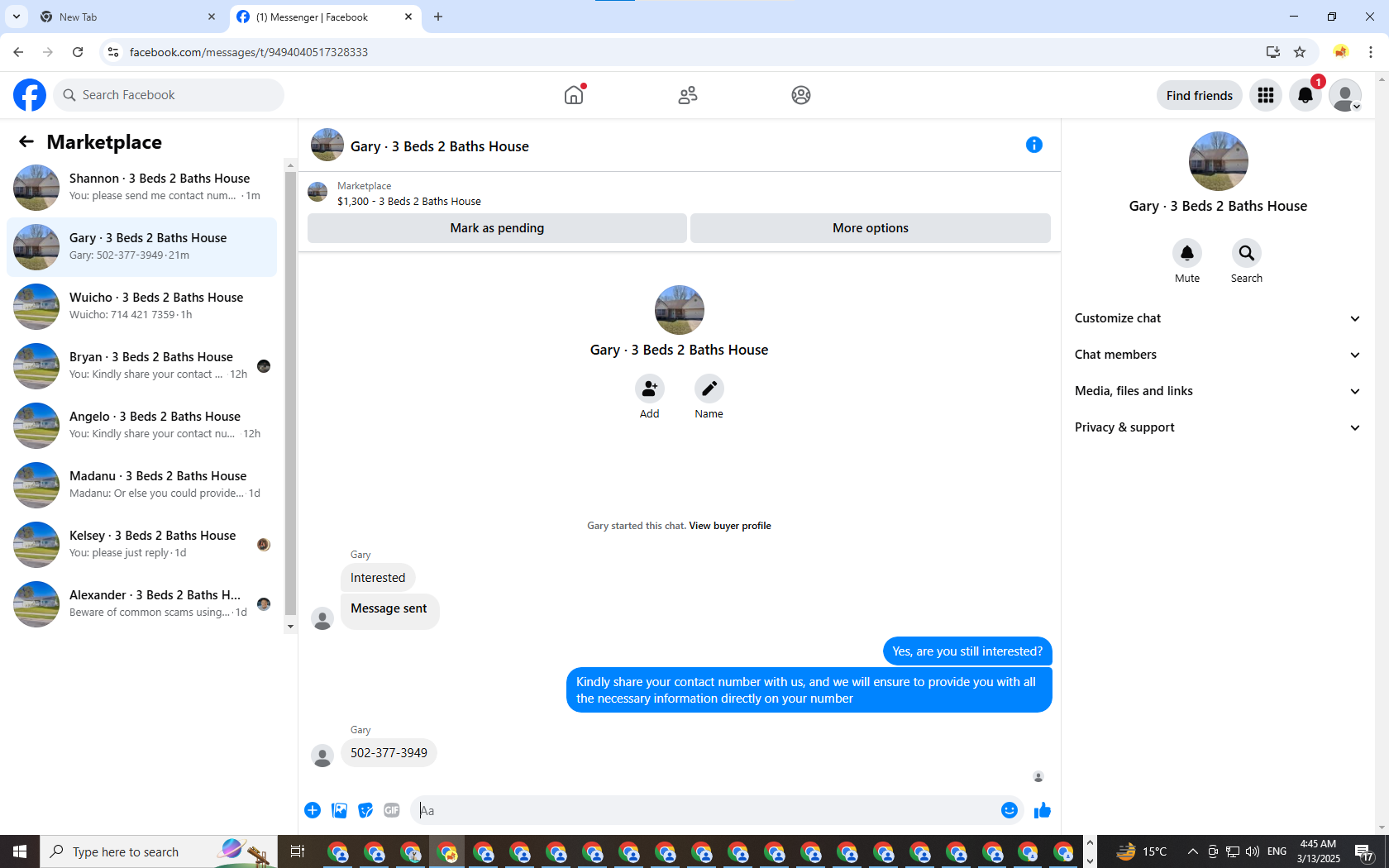Screen dimensions: 1389x868
Task: Open a new browser tab
Action: [438, 17]
